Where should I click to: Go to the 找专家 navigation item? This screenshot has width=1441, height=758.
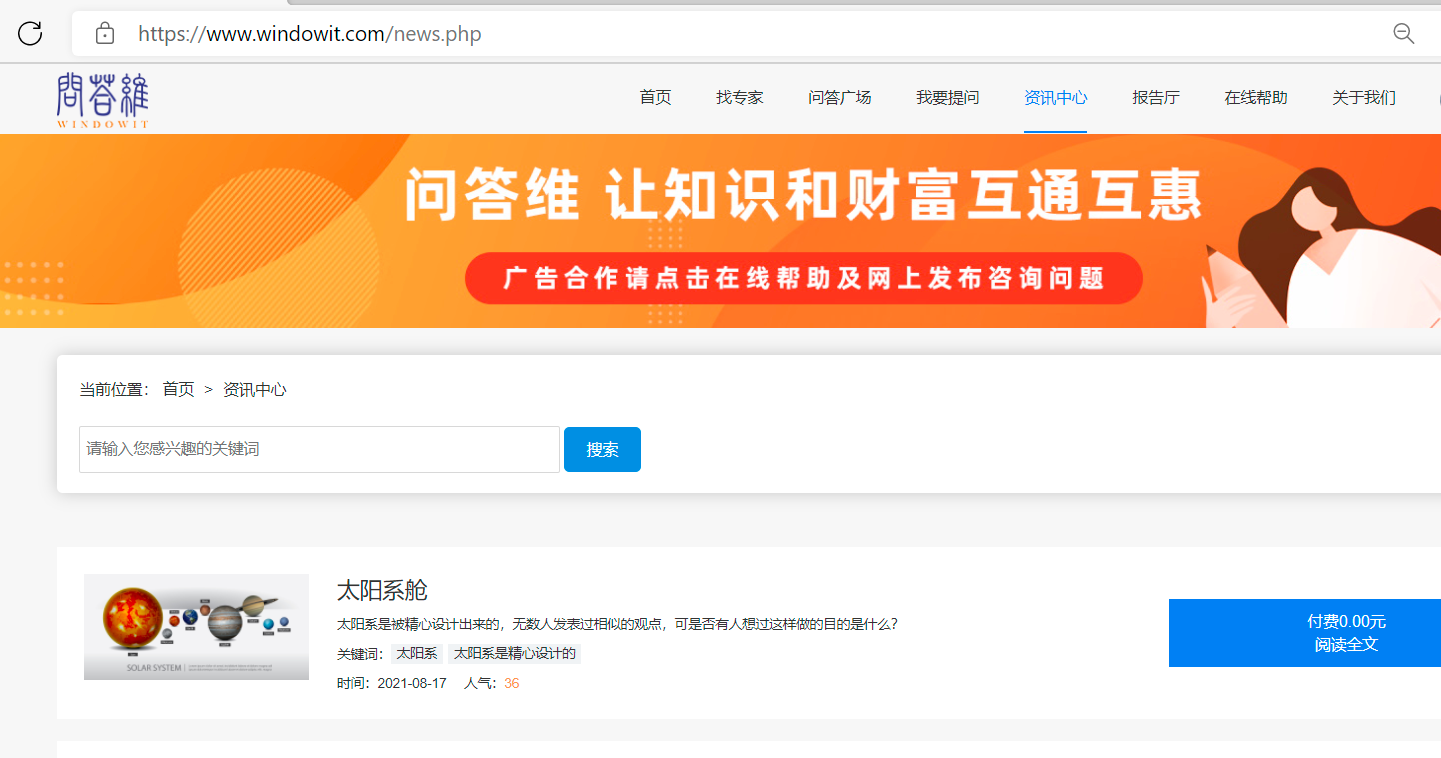[739, 98]
